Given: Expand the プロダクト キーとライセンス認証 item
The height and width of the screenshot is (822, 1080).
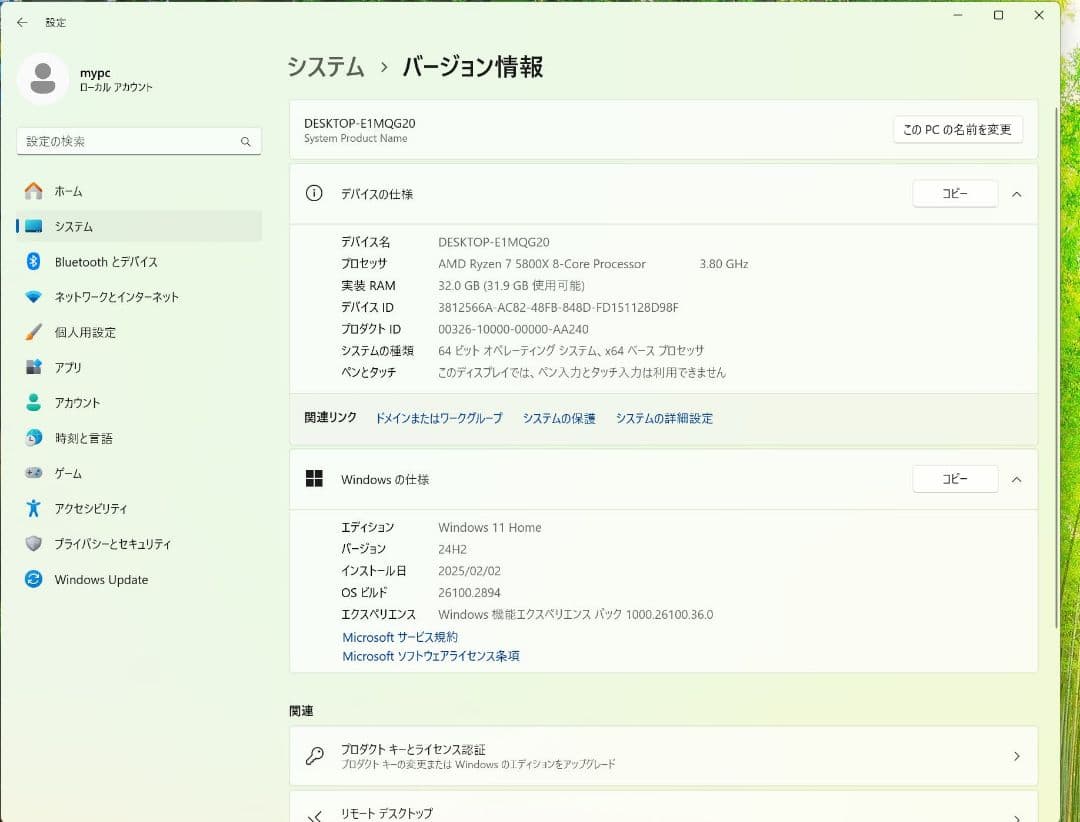Looking at the screenshot, I should [1016, 756].
